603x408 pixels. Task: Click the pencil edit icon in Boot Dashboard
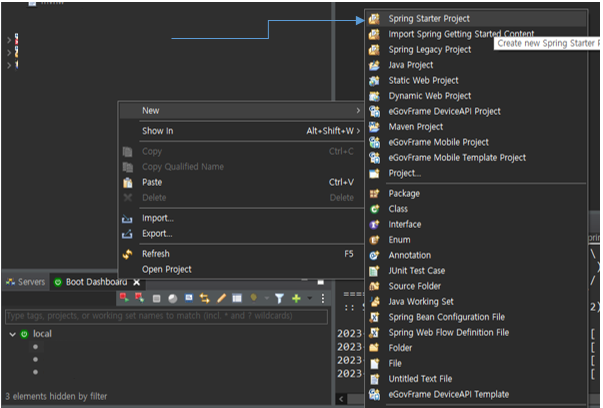(221, 298)
